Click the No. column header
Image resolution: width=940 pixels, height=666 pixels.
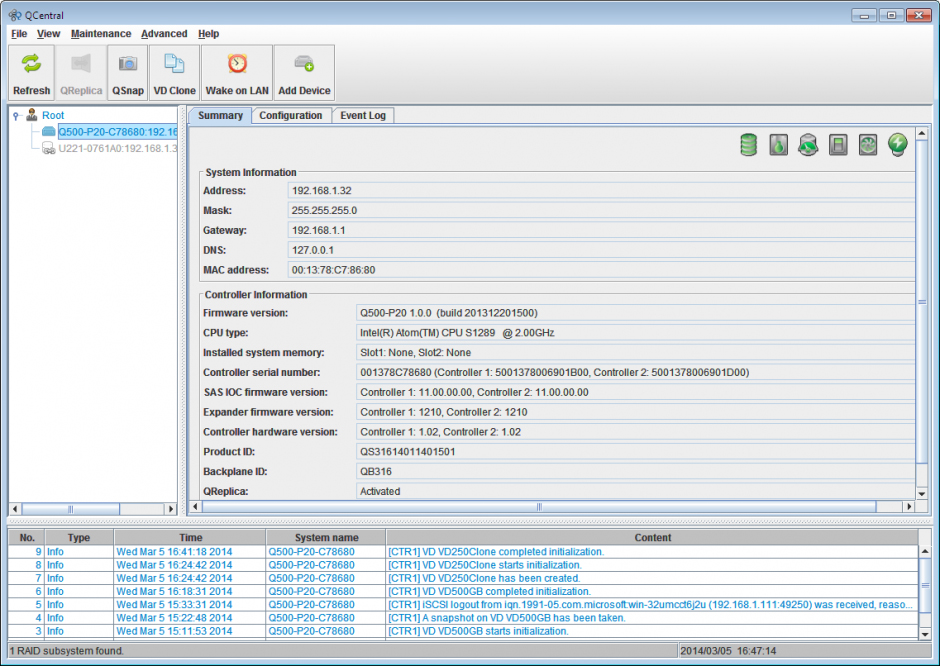(x=27, y=538)
